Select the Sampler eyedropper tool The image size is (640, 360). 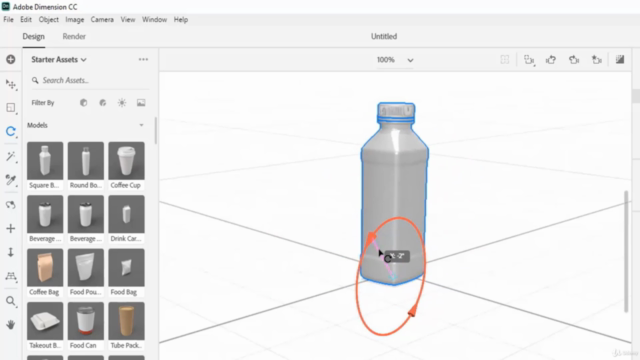(11, 180)
